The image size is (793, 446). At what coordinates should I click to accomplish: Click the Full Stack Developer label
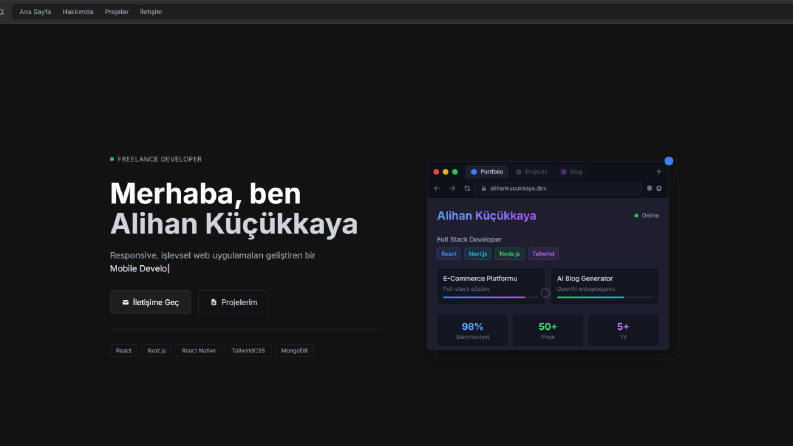[x=469, y=240]
